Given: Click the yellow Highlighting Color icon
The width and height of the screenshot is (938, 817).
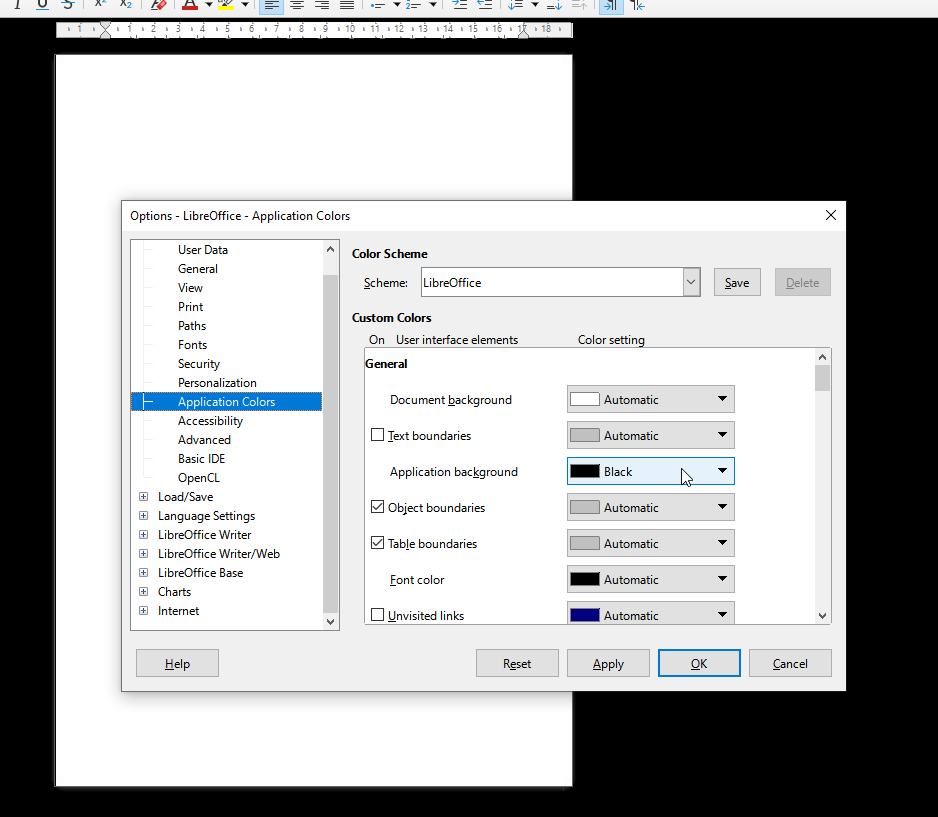Looking at the screenshot, I should coord(226,5).
